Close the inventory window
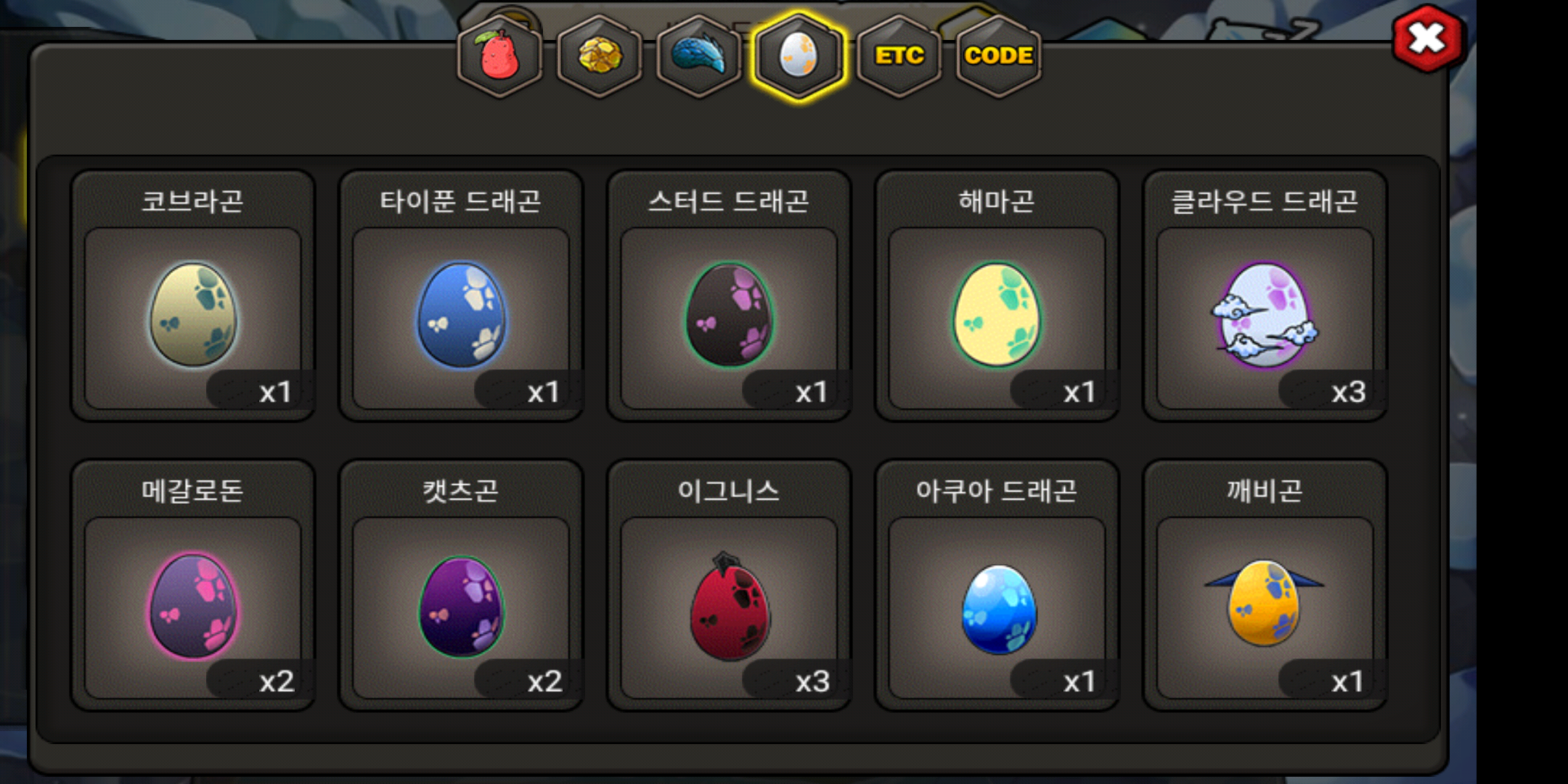1568x784 pixels. tap(1427, 38)
